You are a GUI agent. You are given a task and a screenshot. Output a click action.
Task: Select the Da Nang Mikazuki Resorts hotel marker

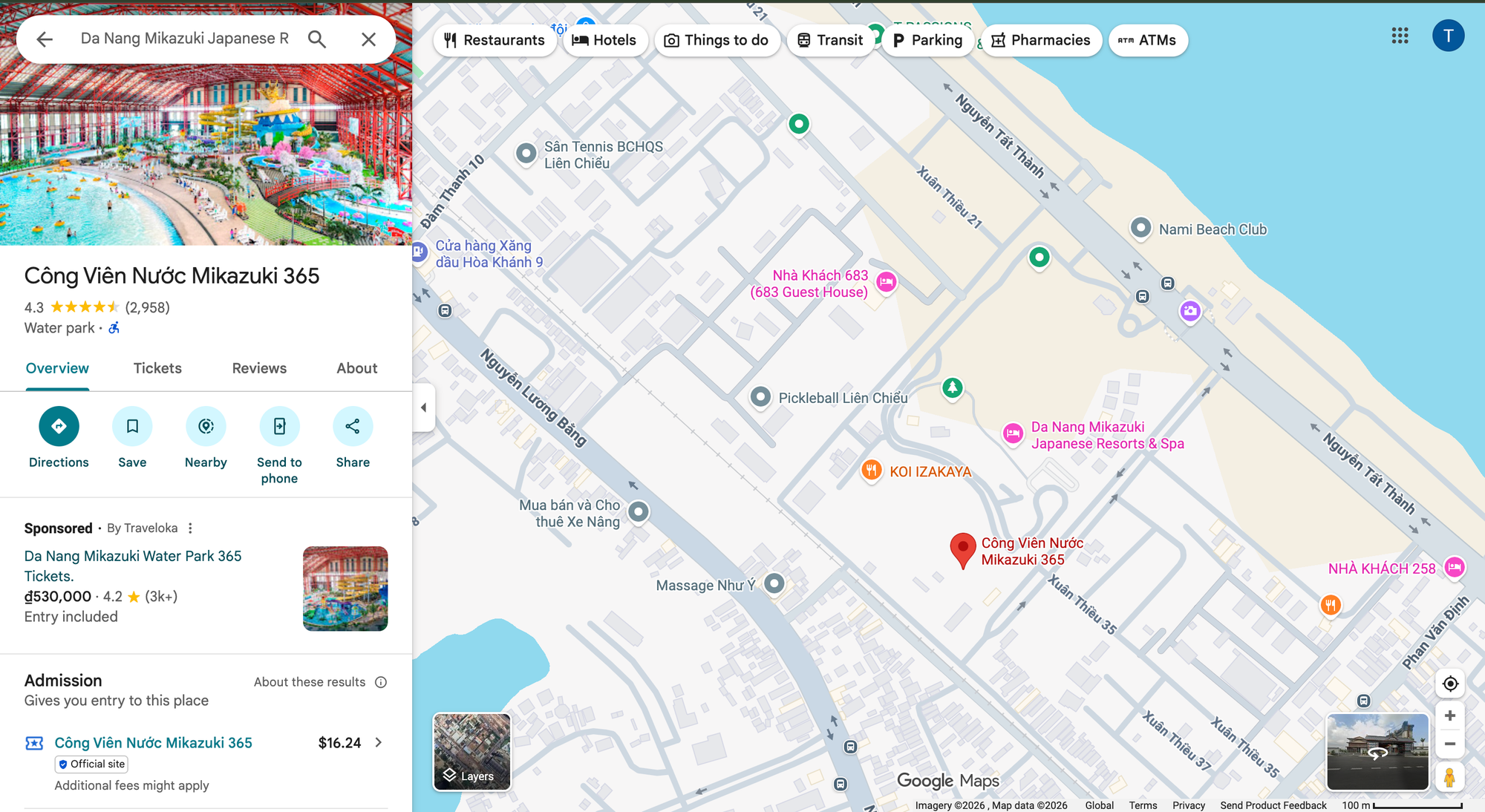point(1013,434)
